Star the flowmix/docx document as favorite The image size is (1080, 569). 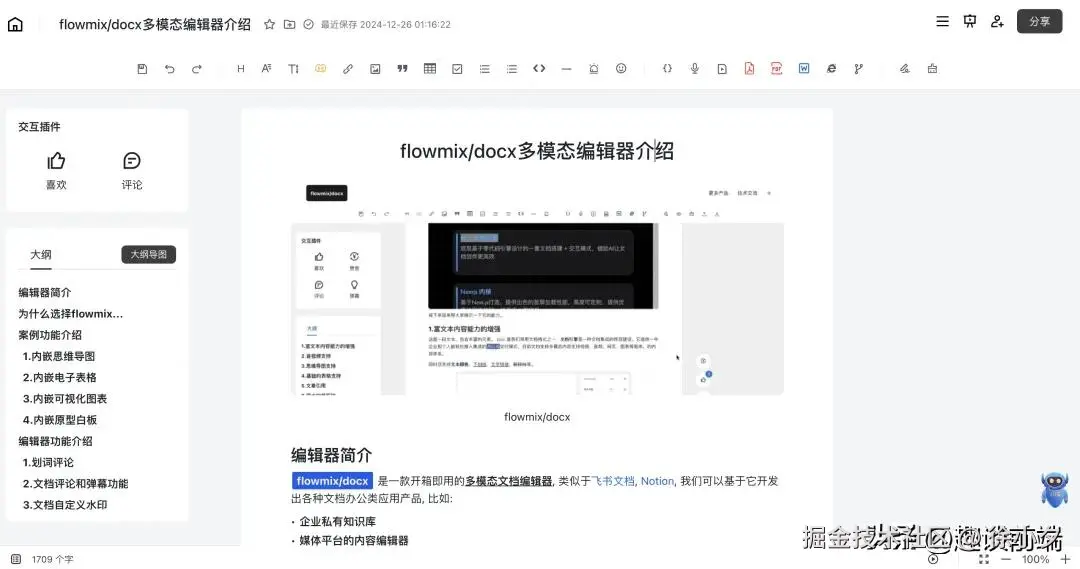(269, 24)
